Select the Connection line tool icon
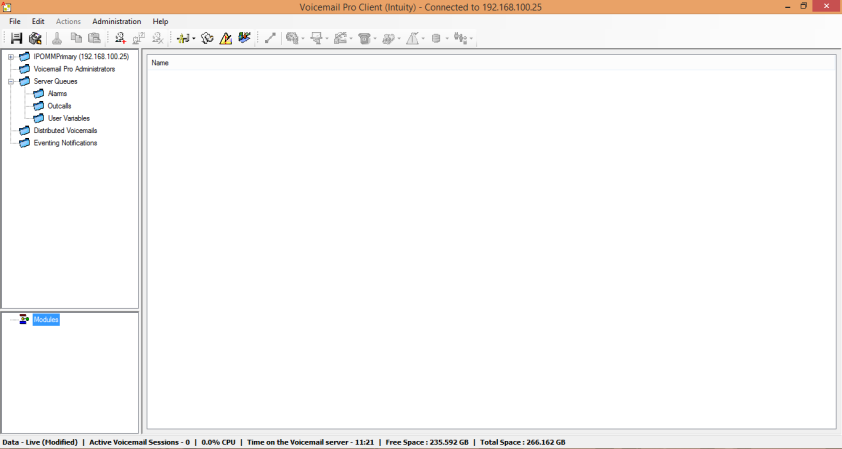The height and width of the screenshot is (449, 842). [x=270, y=38]
